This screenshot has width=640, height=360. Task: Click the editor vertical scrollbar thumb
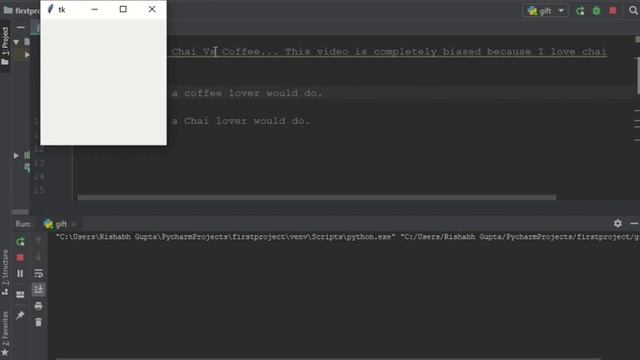coord(638,76)
